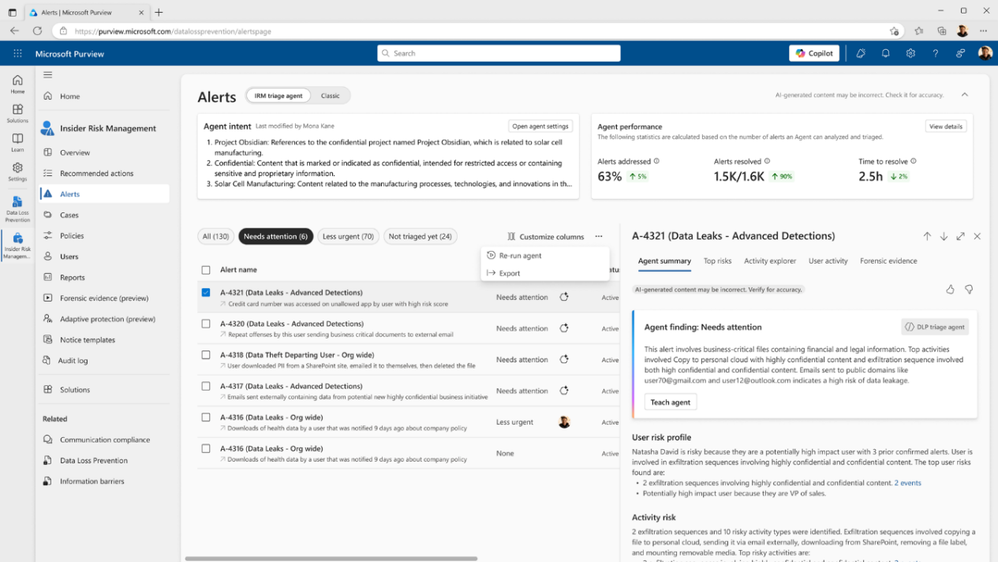Image resolution: width=998 pixels, height=562 pixels.
Task: Open the app launcher waffle icon
Action: point(18,53)
